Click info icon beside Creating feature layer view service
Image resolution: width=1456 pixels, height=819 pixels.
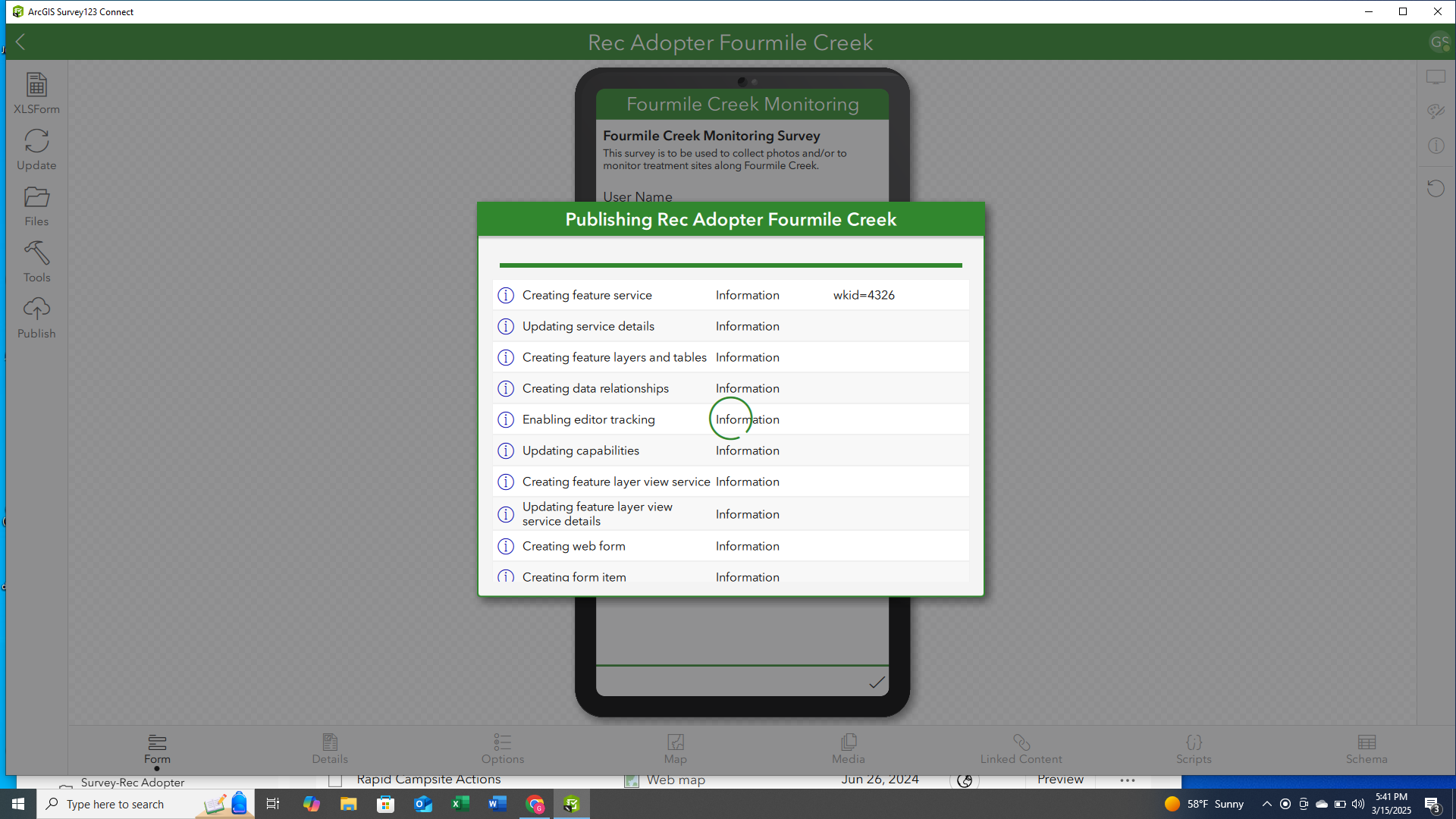[x=506, y=482]
